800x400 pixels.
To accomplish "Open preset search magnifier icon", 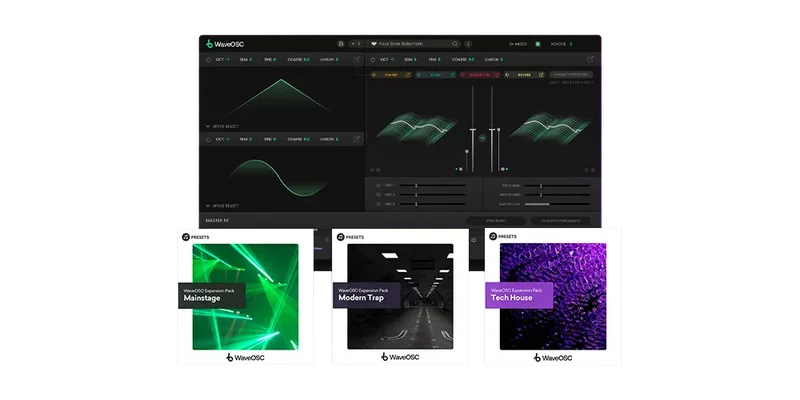I will click(455, 44).
